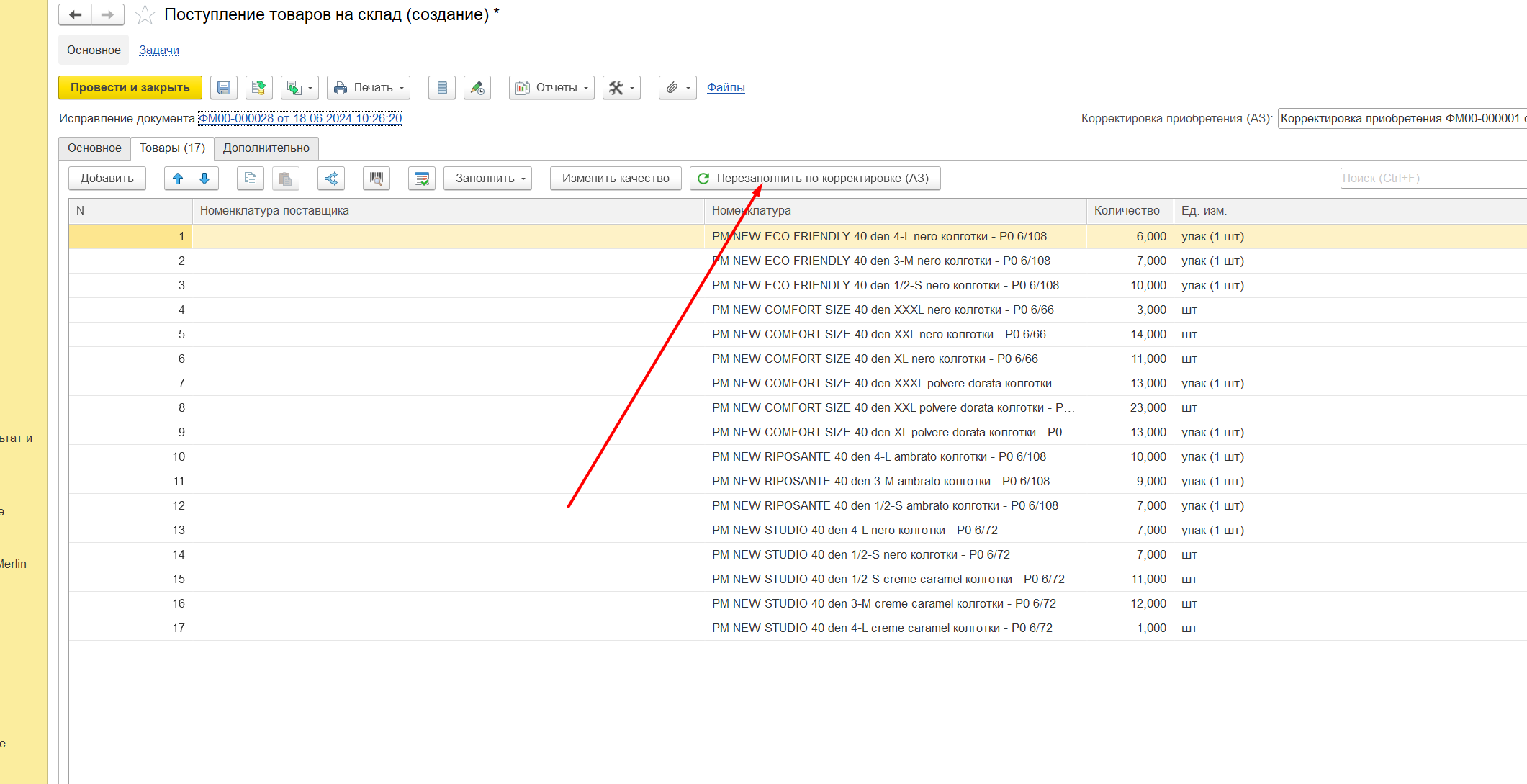Switch to the Дополнительно tab

(266, 148)
